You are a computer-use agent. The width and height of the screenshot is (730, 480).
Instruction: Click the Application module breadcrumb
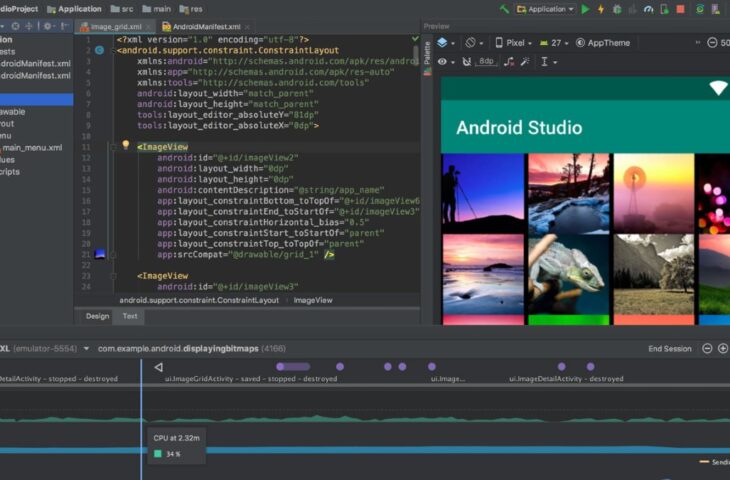pyautogui.click(x=74, y=9)
